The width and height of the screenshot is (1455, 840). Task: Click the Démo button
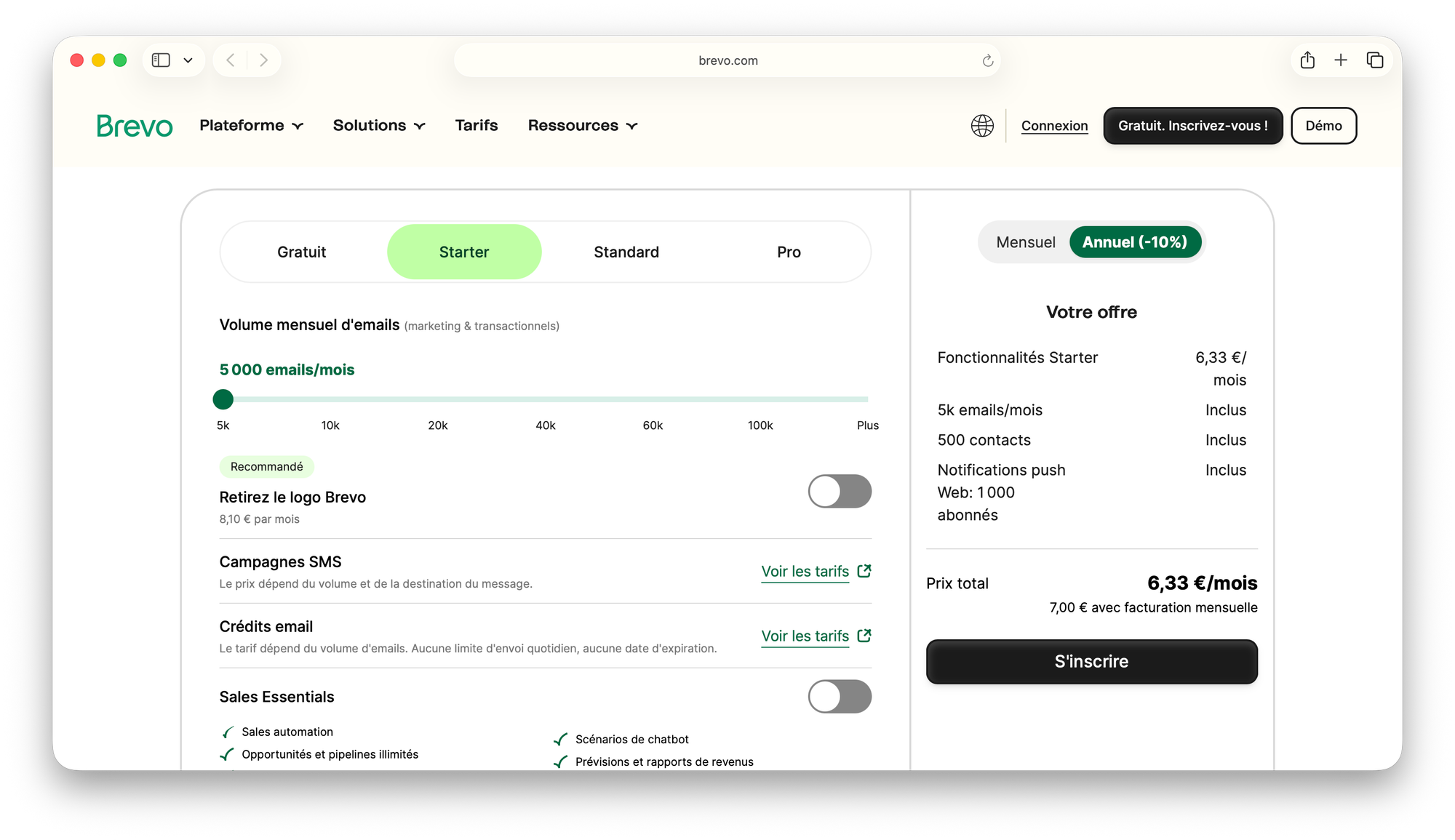[1323, 126]
